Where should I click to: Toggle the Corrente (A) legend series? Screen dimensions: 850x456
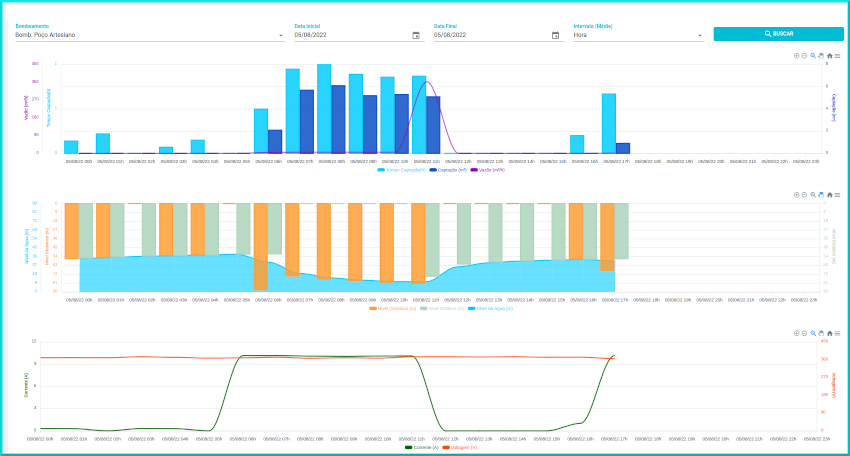point(422,447)
